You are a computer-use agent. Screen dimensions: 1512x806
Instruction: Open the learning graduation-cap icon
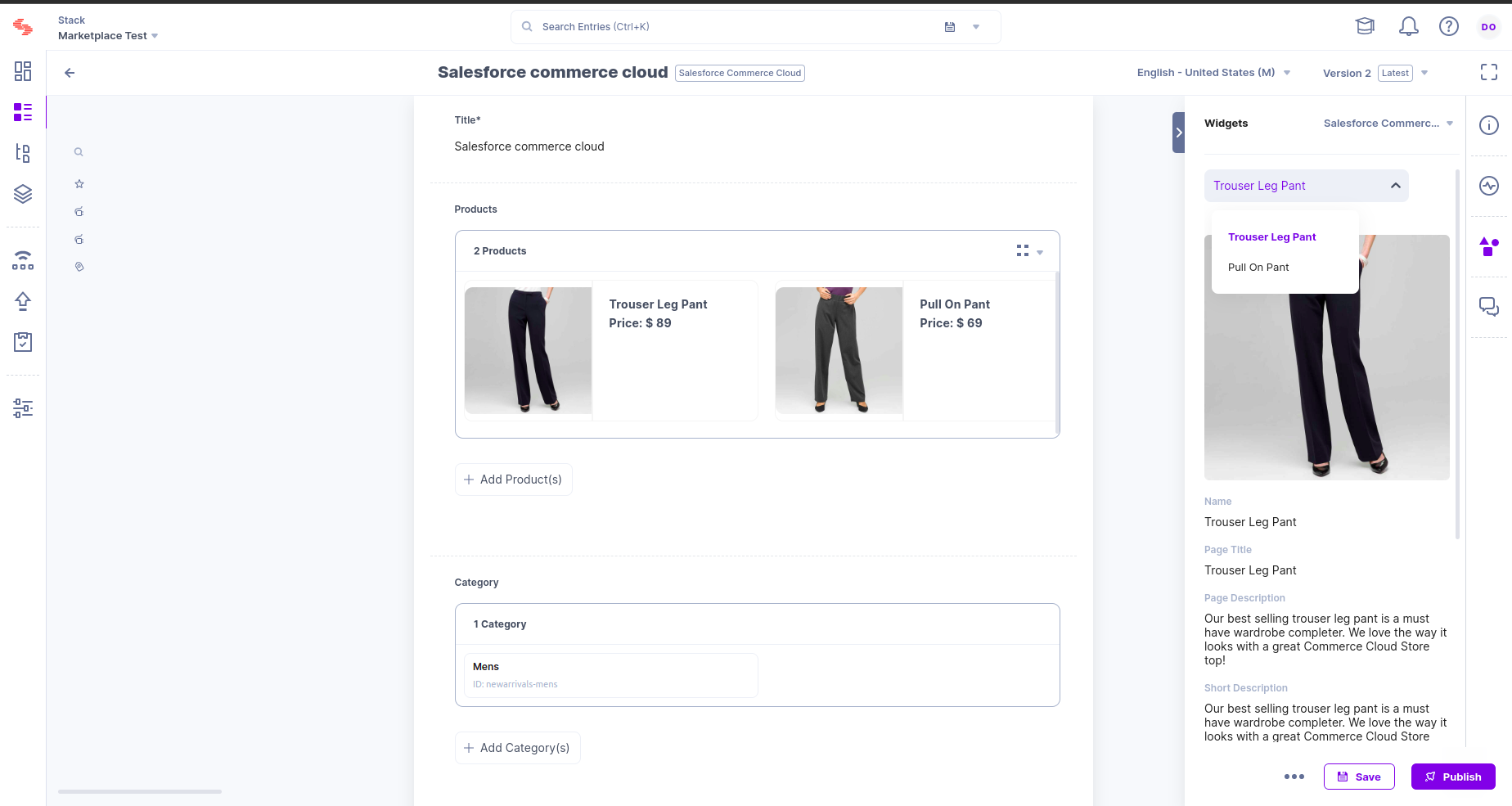(x=1365, y=26)
